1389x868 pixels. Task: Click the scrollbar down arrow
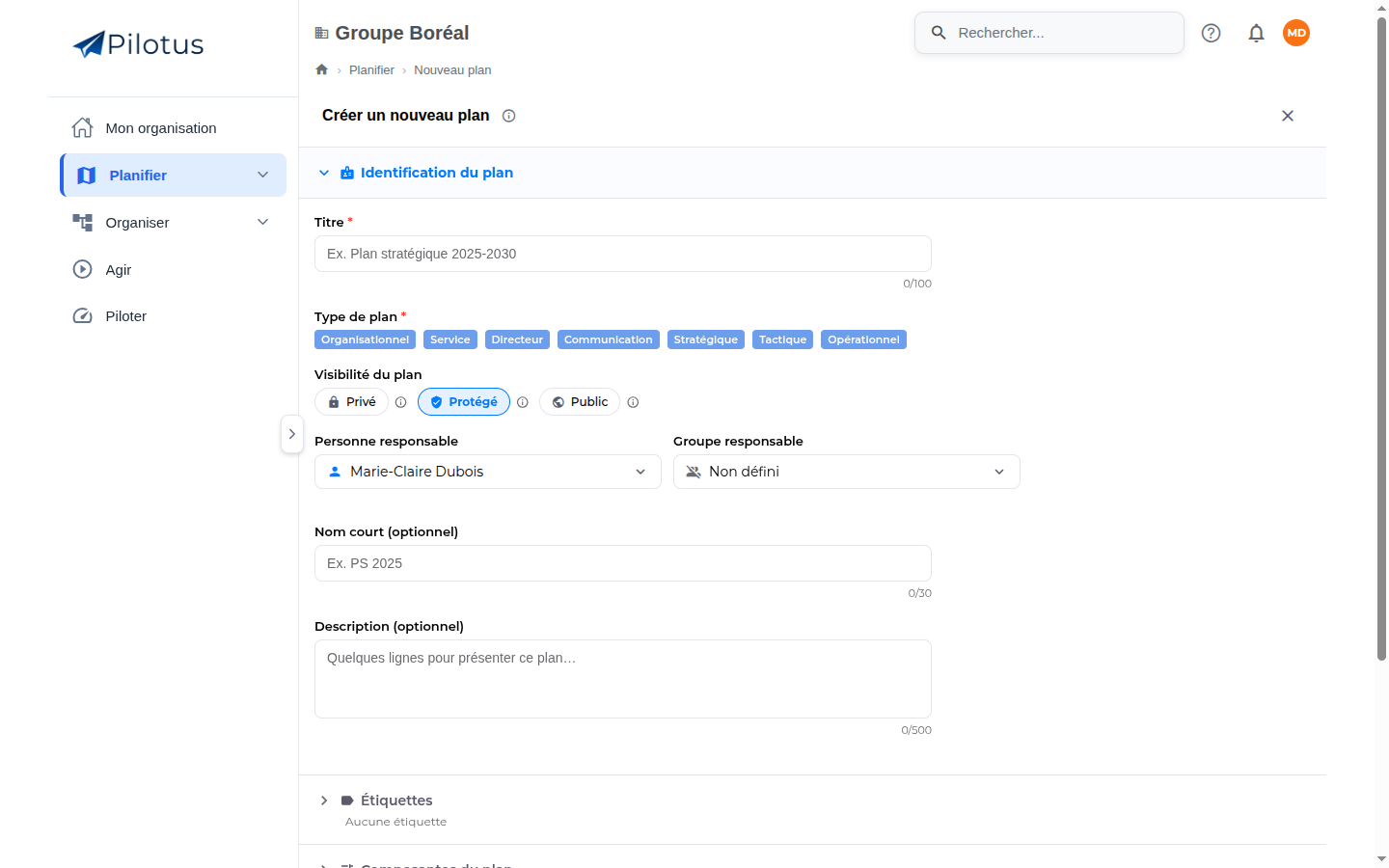1381,858
